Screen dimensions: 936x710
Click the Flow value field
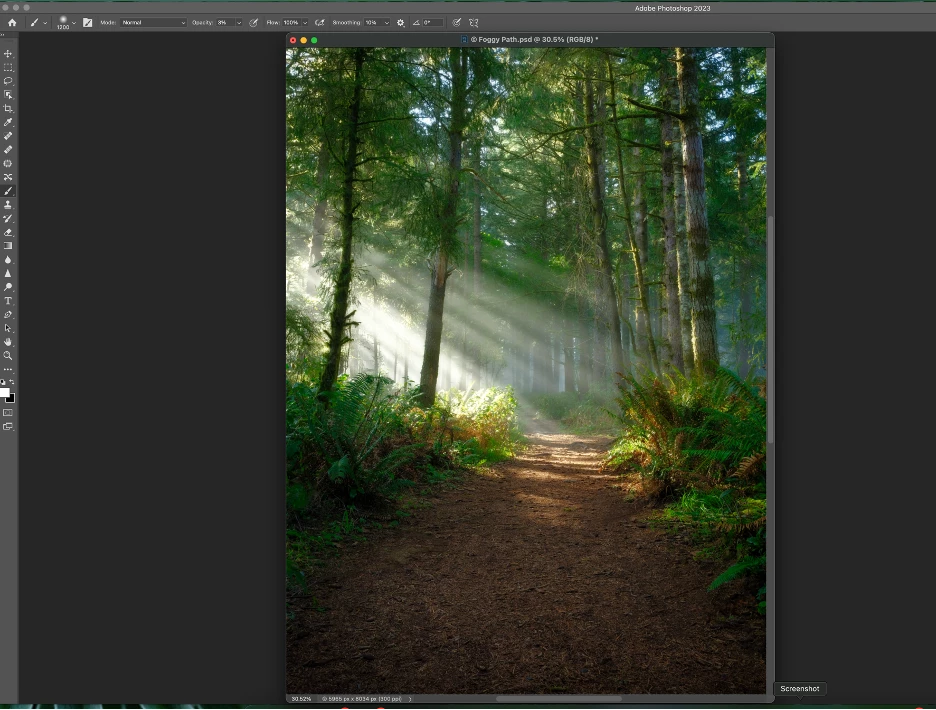coord(291,23)
